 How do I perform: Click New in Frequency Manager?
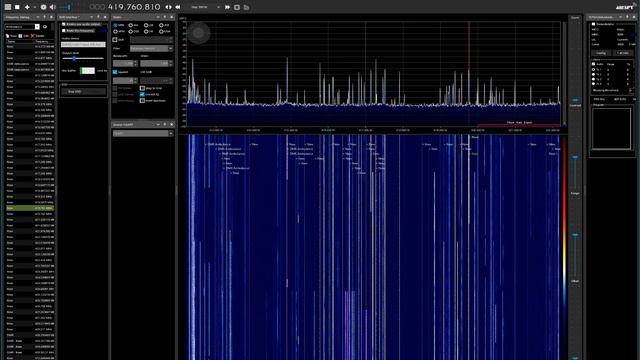point(11,36)
